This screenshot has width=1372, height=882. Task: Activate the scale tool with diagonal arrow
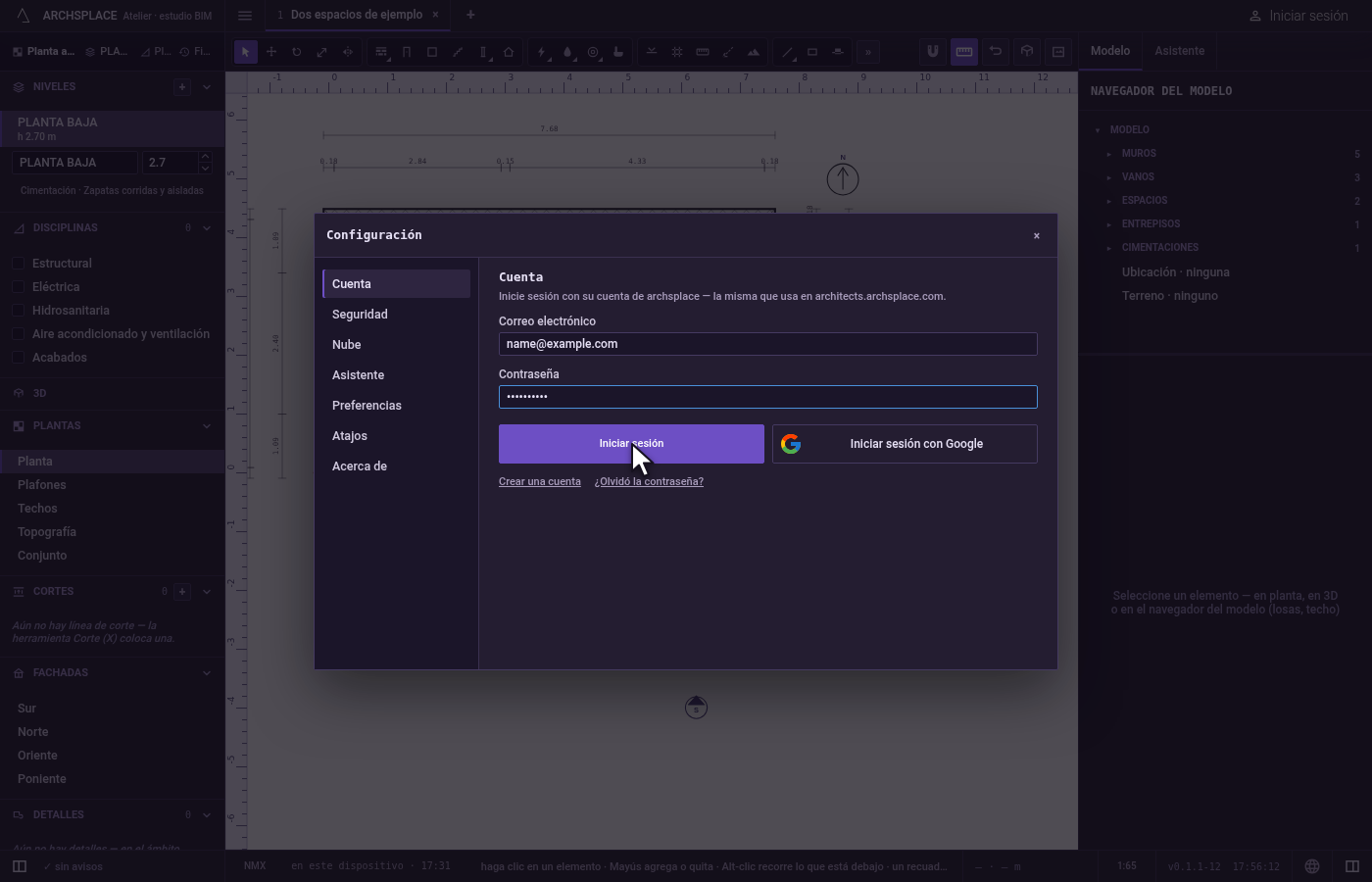322,52
